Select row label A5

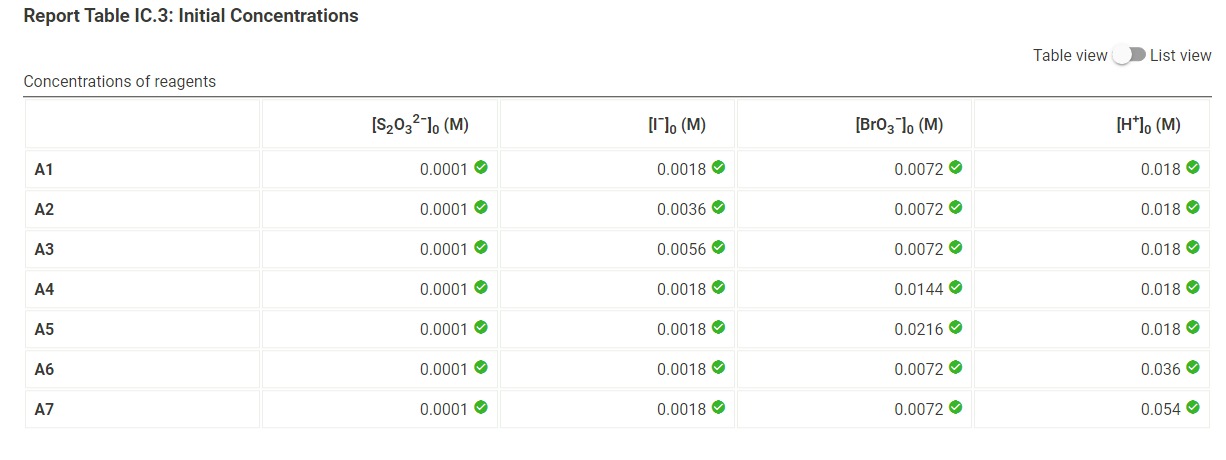44,330
